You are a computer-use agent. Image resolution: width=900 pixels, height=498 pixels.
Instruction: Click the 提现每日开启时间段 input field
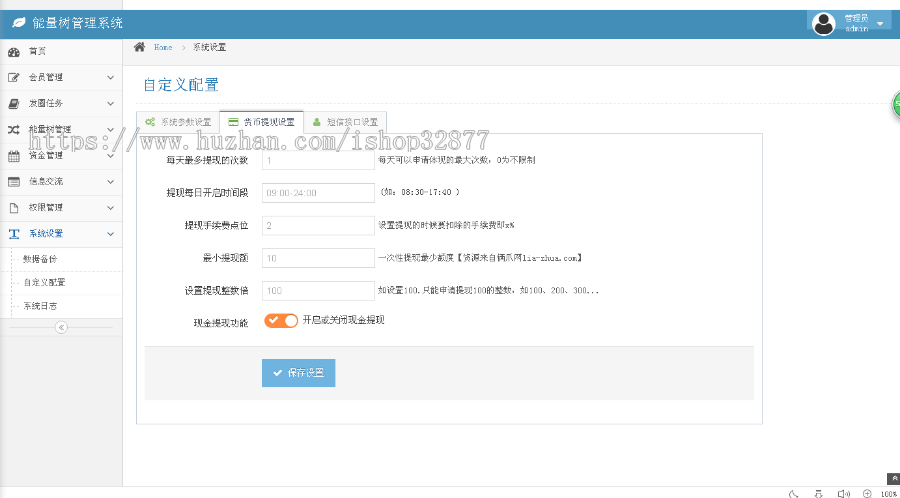pyautogui.click(x=319, y=193)
